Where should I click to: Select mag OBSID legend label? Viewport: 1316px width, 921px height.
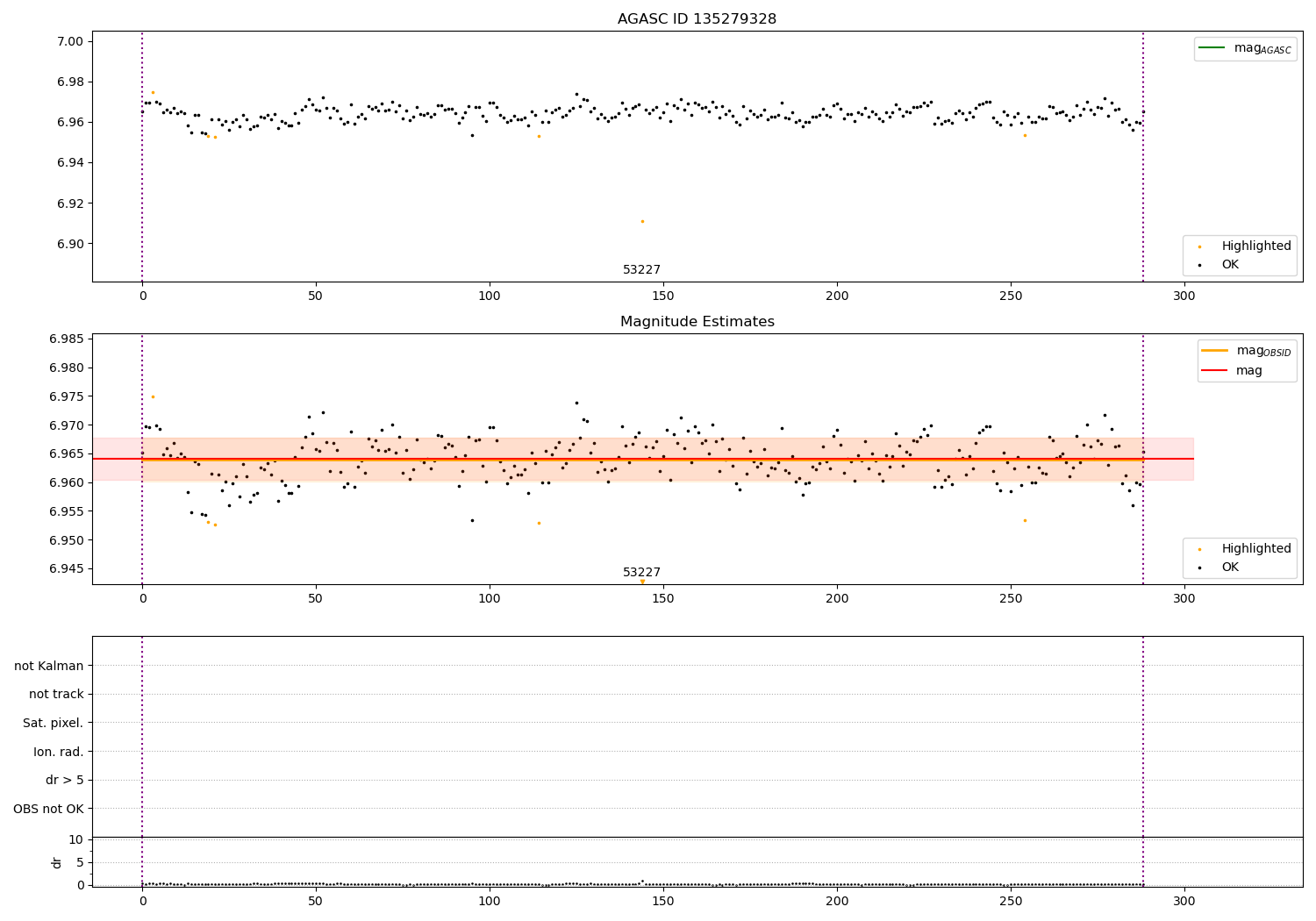tap(1264, 351)
